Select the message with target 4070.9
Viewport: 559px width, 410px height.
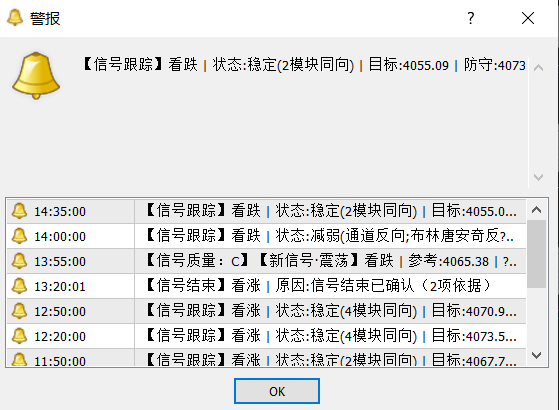pos(331,311)
